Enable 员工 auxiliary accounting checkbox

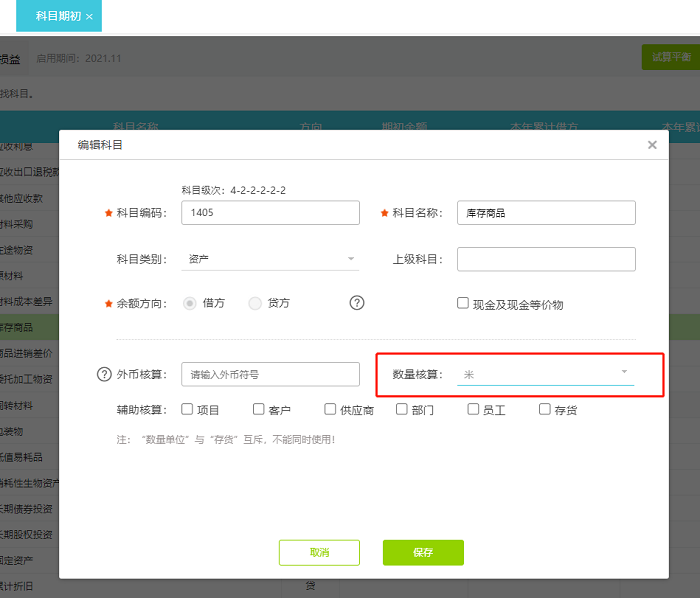point(473,409)
